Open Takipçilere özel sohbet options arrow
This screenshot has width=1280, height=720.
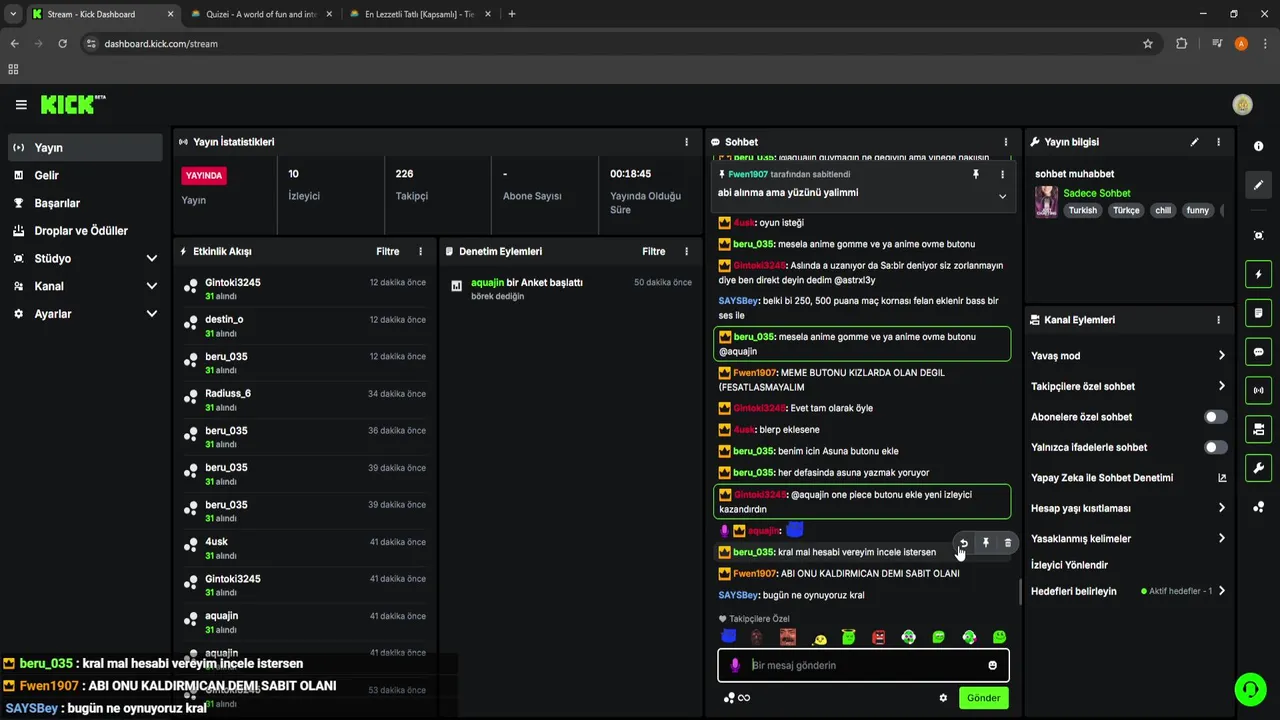1221,386
